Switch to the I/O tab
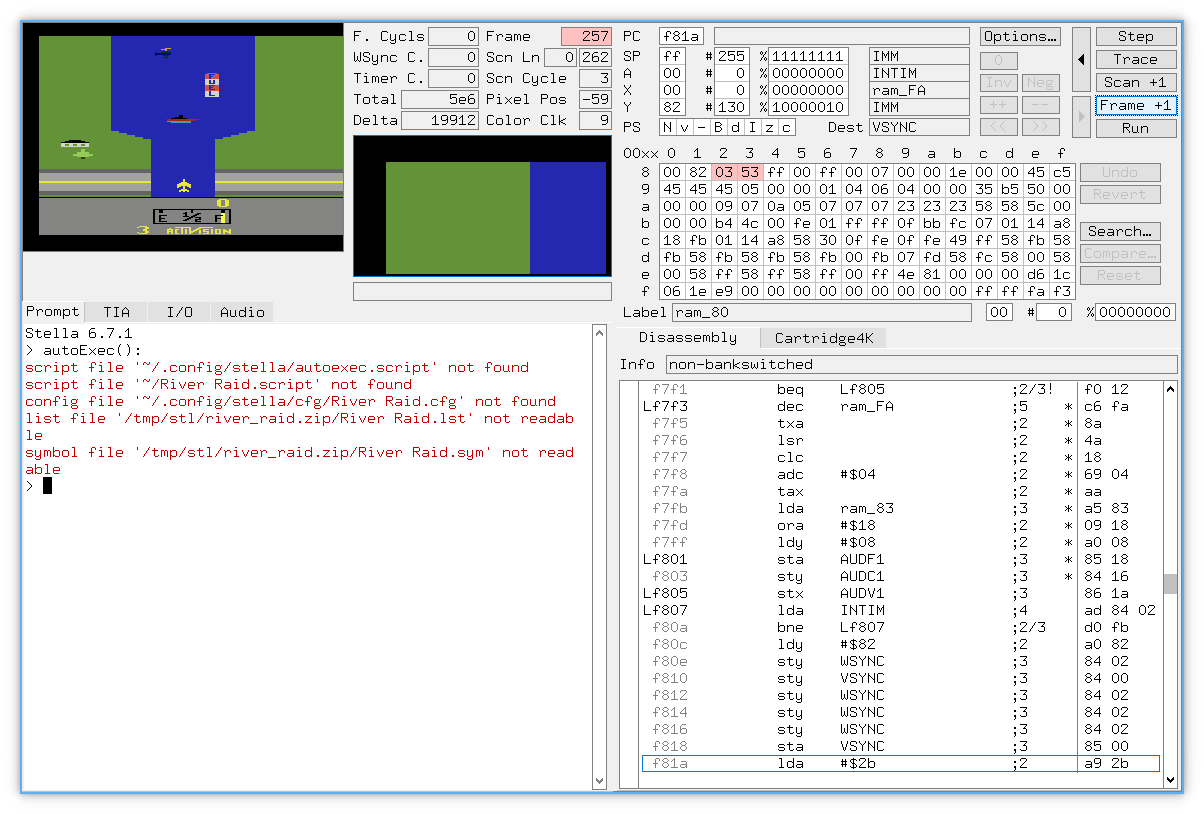Image resolution: width=1204 pixels, height=814 pixels. 179,312
